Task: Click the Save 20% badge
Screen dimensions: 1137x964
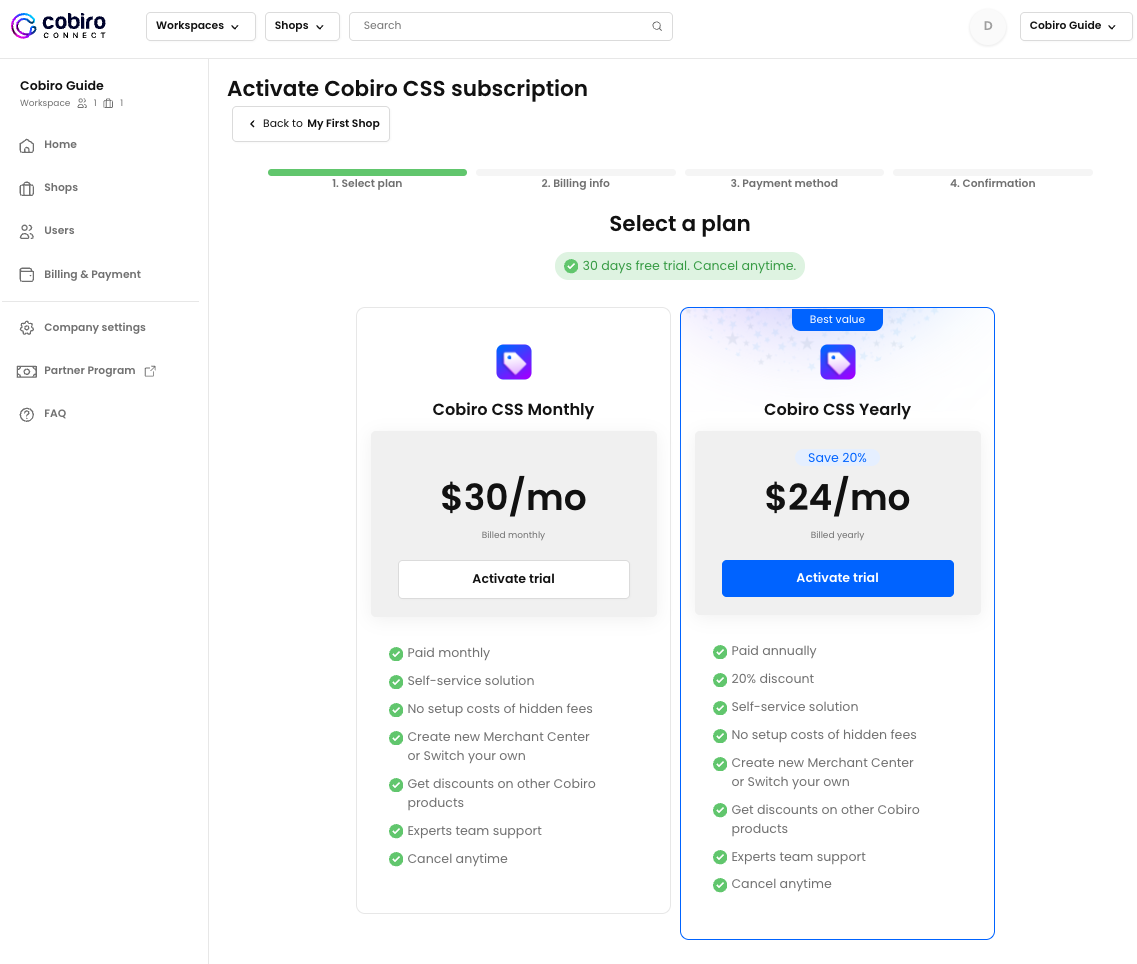Action: point(838,458)
